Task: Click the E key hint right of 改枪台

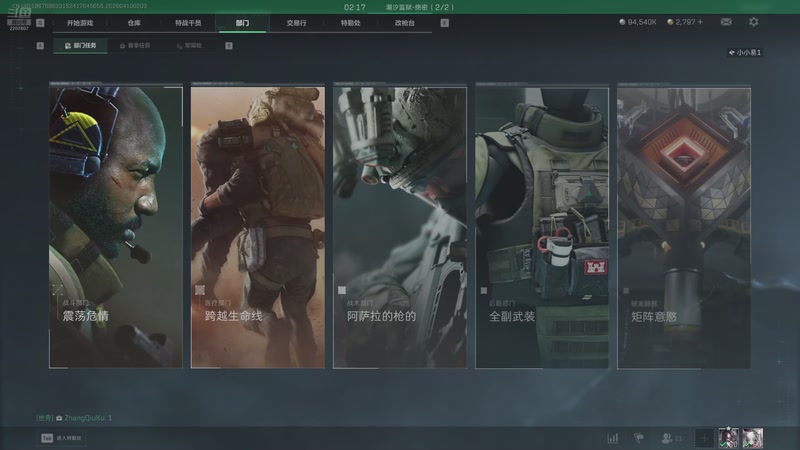Action: 444,22
